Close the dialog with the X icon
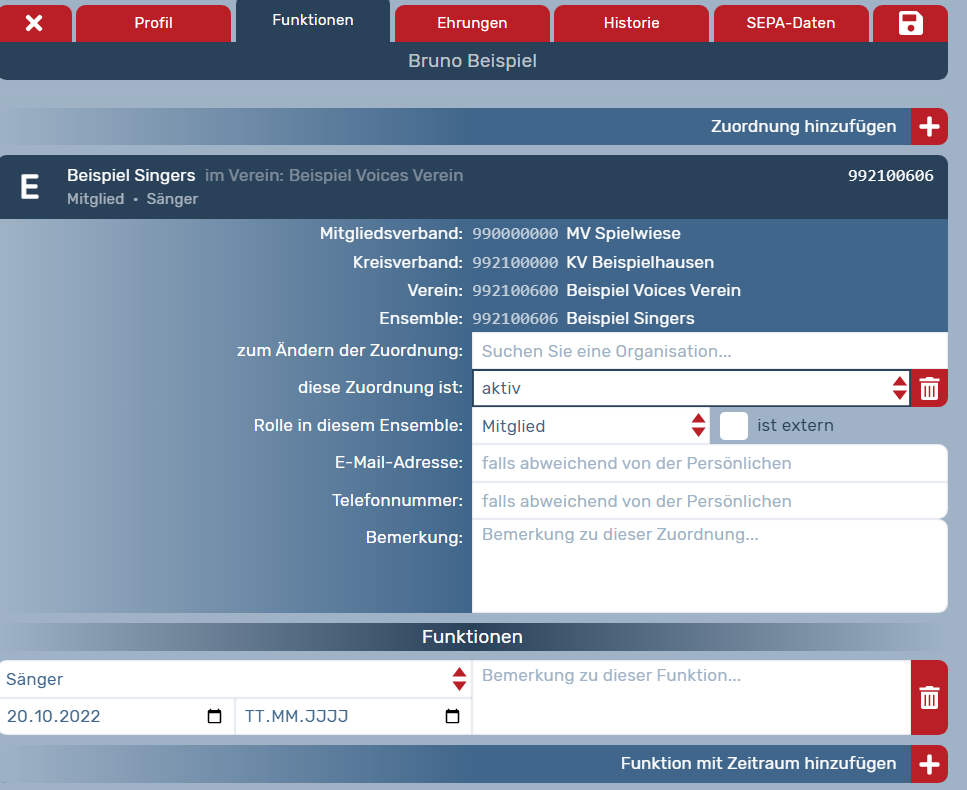The height and width of the screenshot is (790, 967). [x=34, y=23]
